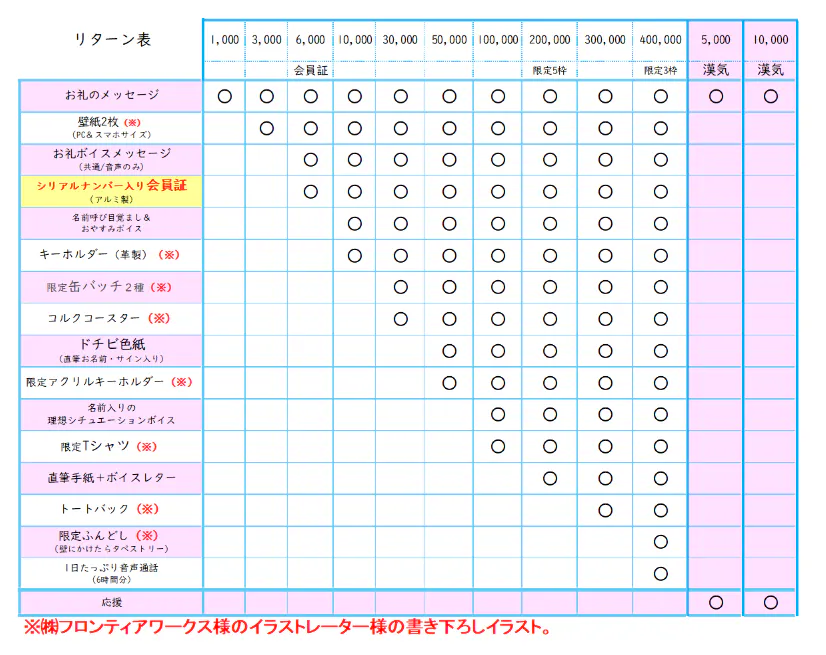Viewport: 826px width, 655px height.
Task: Click the 限定Tシャツ row circle under 100,000
Action: point(498,446)
